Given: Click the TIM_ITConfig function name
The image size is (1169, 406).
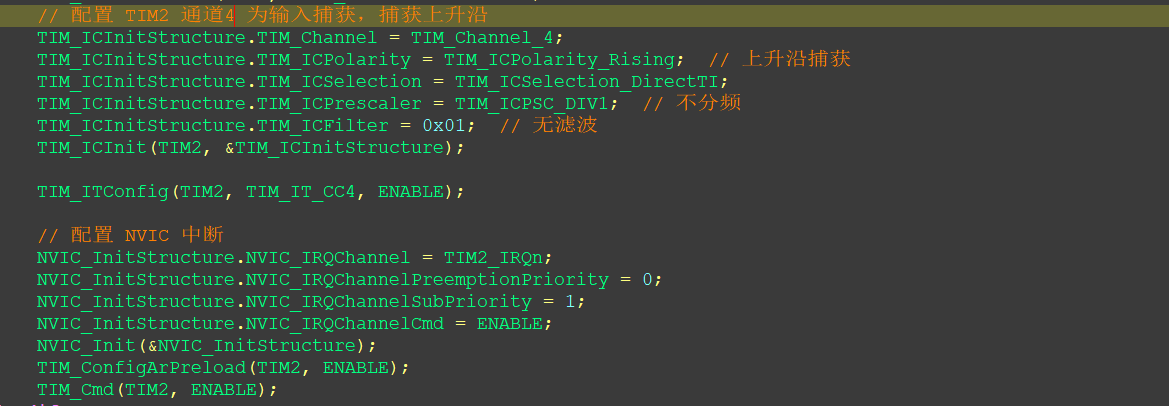Looking at the screenshot, I should [x=103, y=191].
